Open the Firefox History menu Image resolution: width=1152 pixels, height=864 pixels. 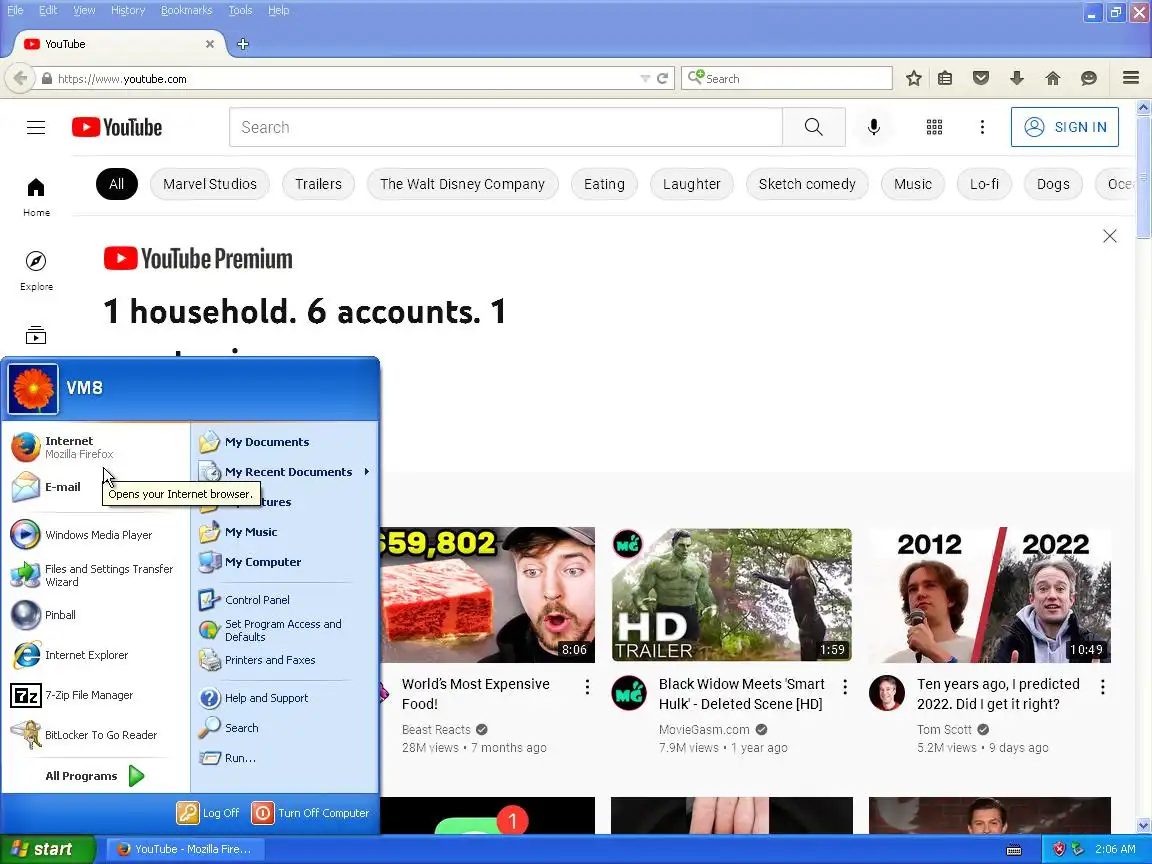[x=128, y=10]
